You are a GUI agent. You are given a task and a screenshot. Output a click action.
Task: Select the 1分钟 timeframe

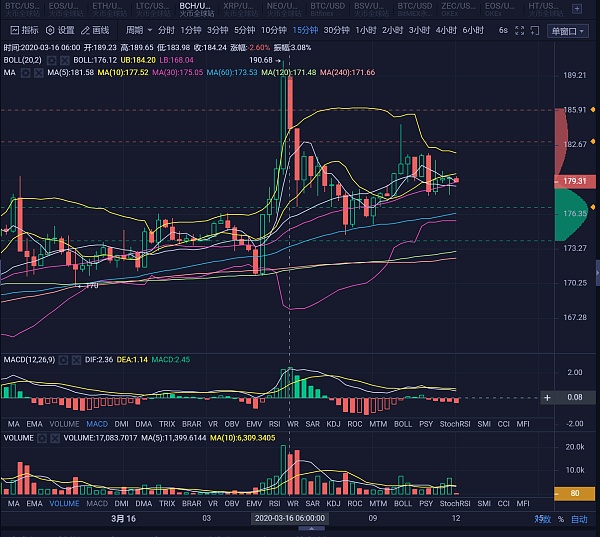pos(191,30)
